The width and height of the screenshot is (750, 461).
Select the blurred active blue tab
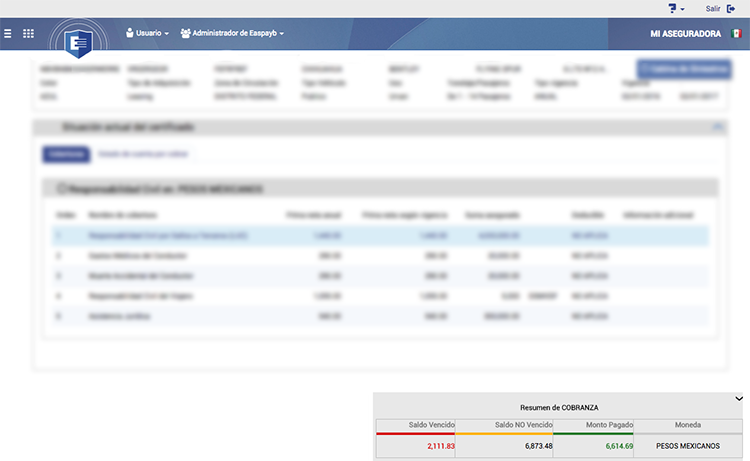(66, 154)
